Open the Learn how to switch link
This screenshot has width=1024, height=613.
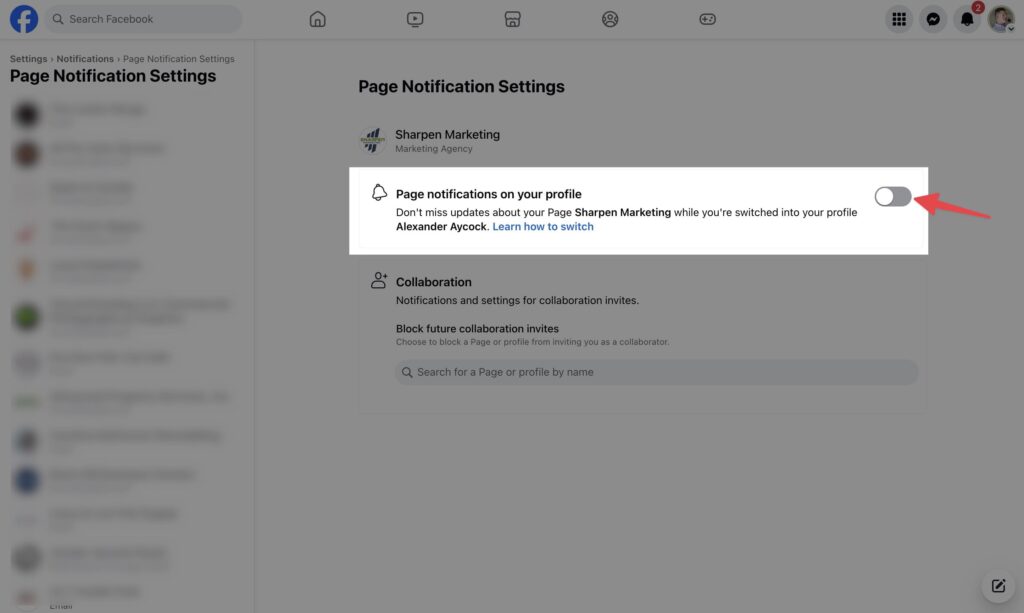click(543, 227)
